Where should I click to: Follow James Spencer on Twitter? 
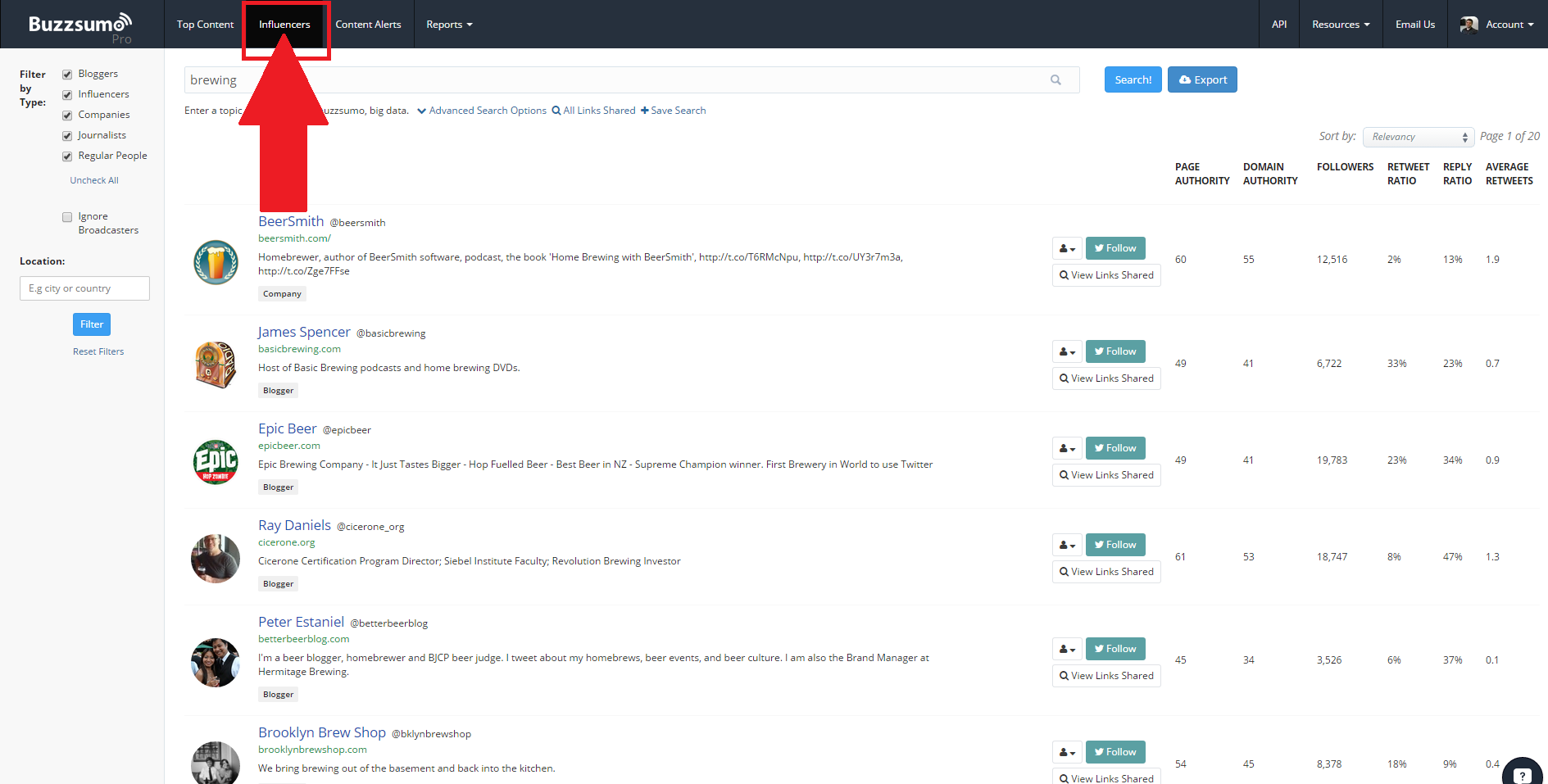pos(1115,351)
